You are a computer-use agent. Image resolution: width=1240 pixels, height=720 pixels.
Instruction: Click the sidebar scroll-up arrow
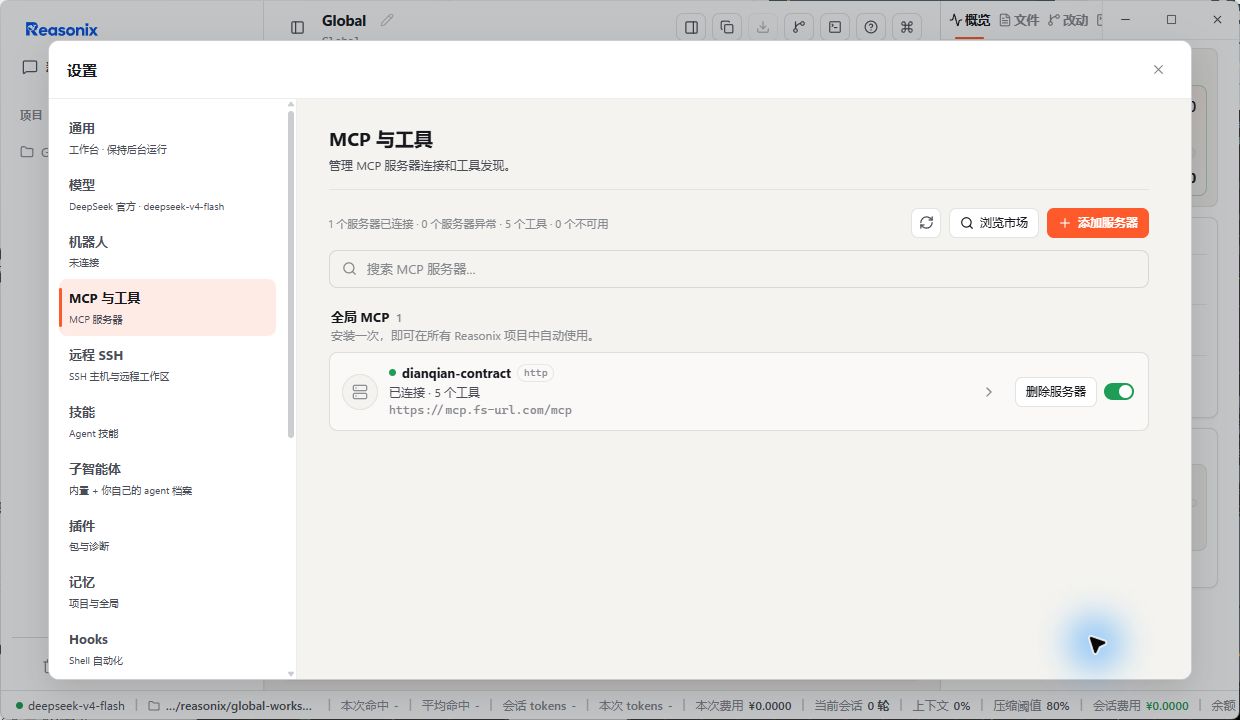[291, 104]
